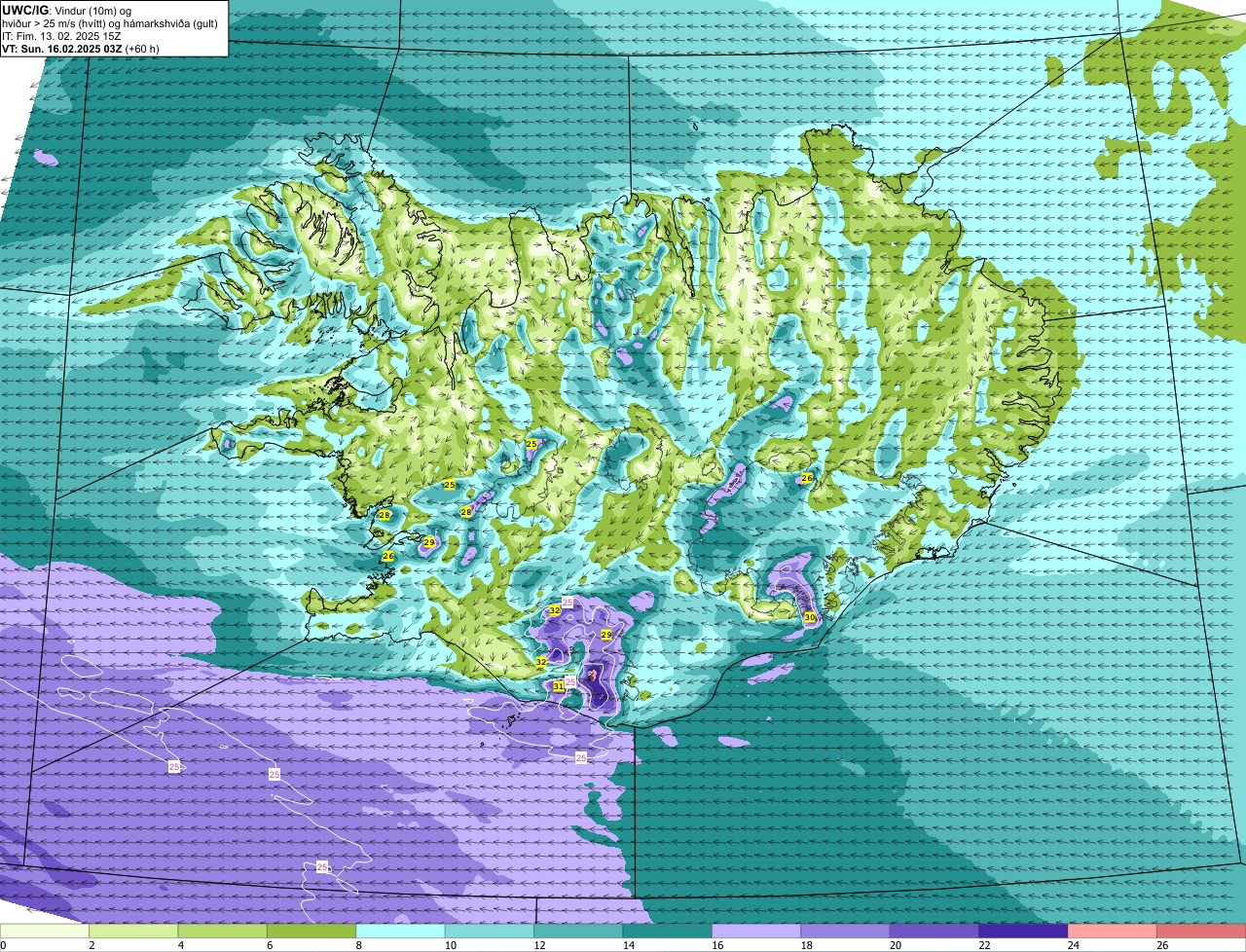Click the legend scale number 16
Screen dimensions: 1246x952
point(716,945)
